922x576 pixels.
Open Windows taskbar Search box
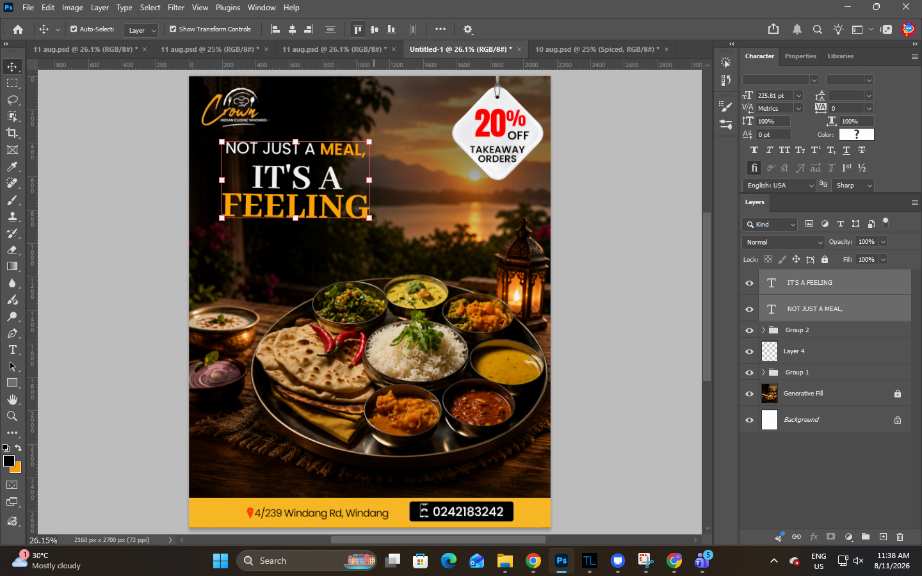coord(306,561)
